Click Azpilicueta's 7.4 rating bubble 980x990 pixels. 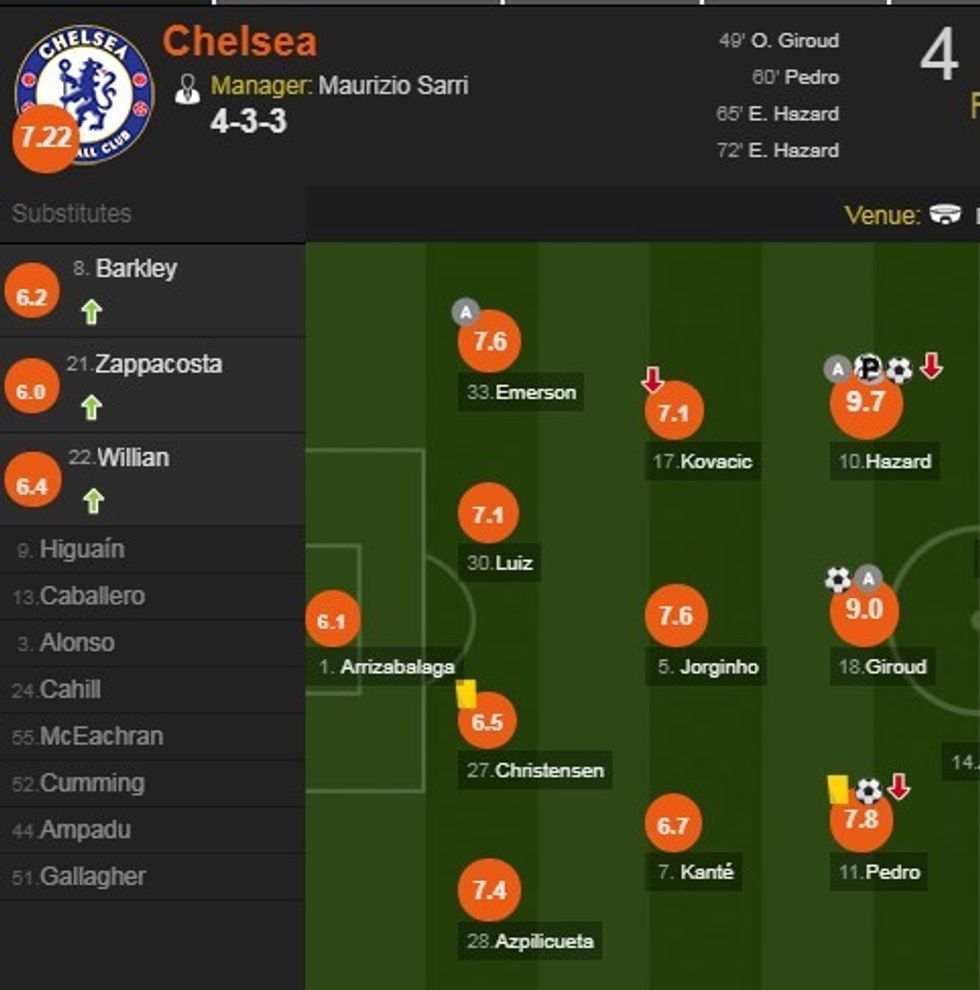[489, 890]
